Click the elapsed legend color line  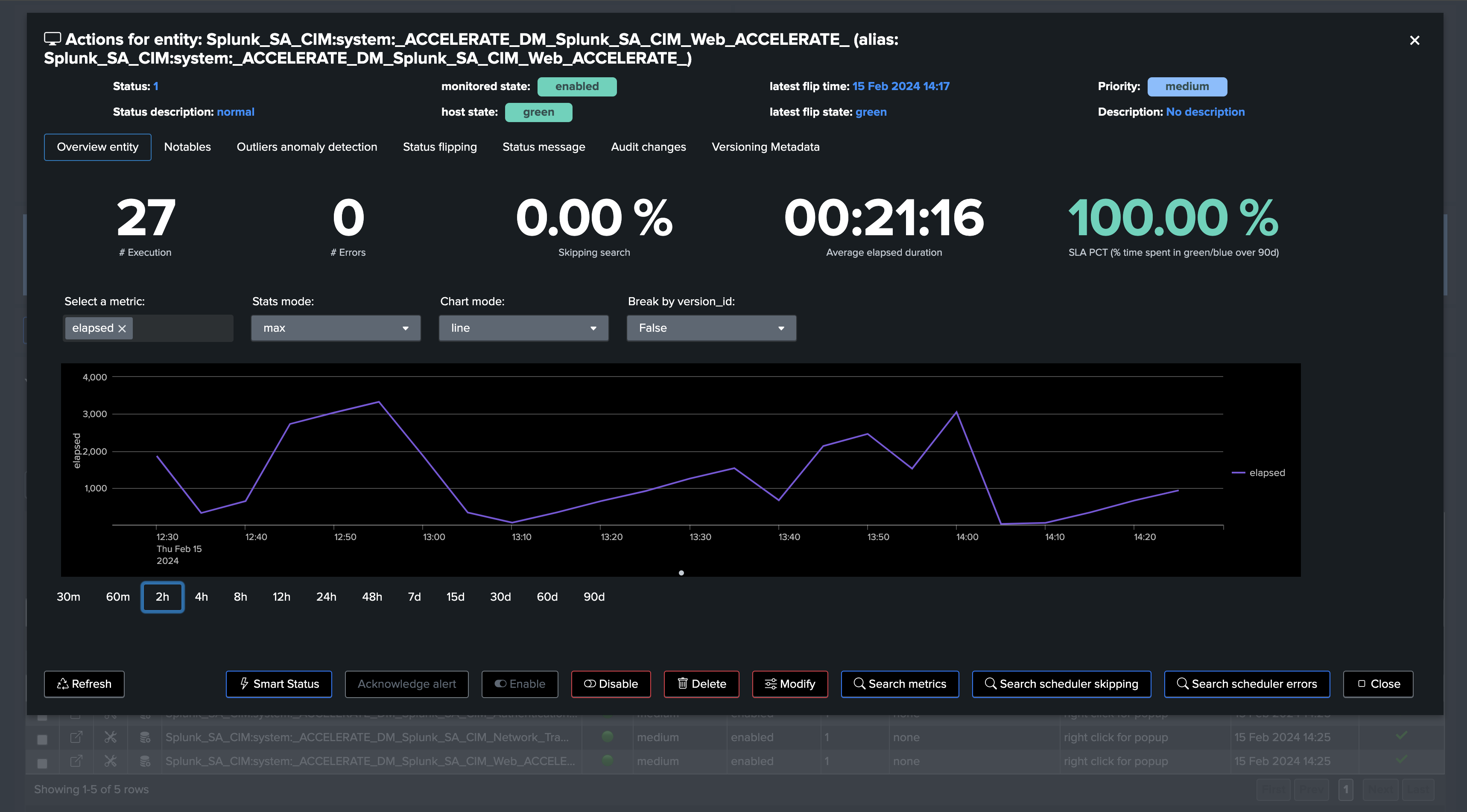(x=1238, y=473)
